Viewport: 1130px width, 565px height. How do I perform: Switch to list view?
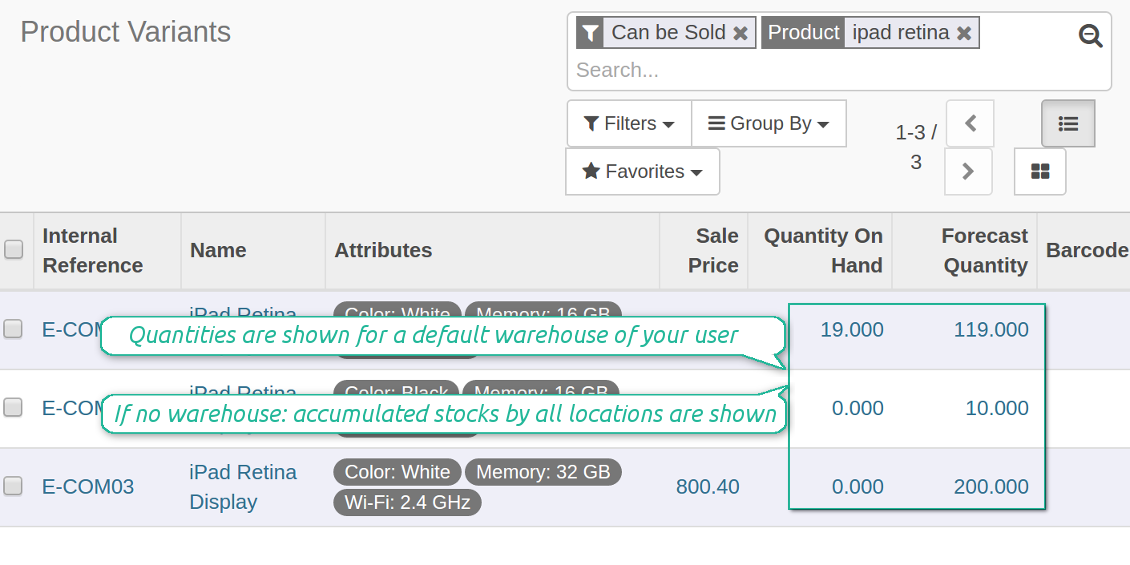pyautogui.click(x=1068, y=124)
